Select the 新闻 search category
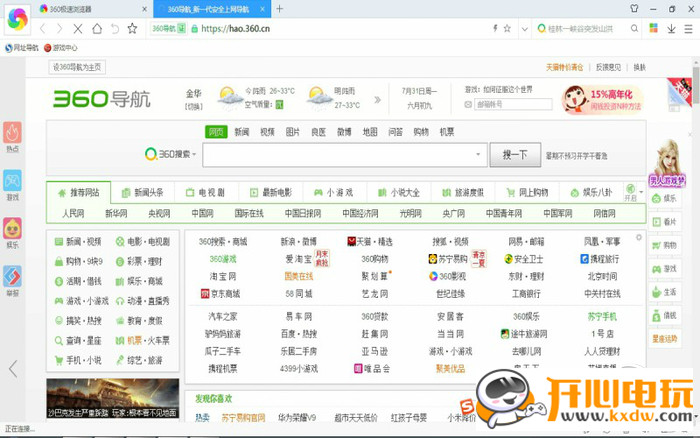 242,132
